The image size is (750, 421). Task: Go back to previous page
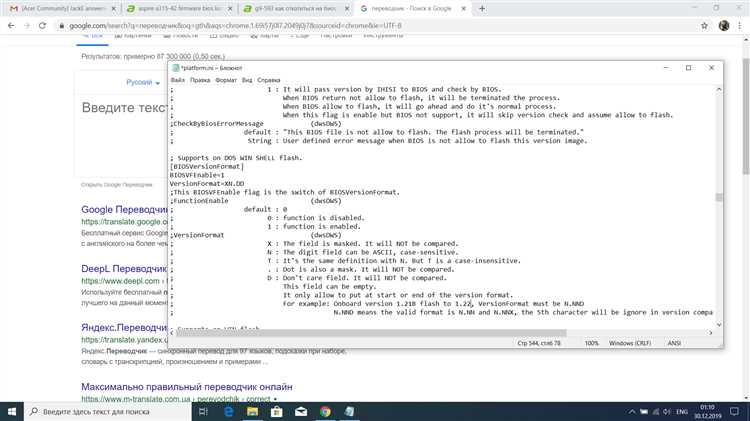[x=11, y=25]
